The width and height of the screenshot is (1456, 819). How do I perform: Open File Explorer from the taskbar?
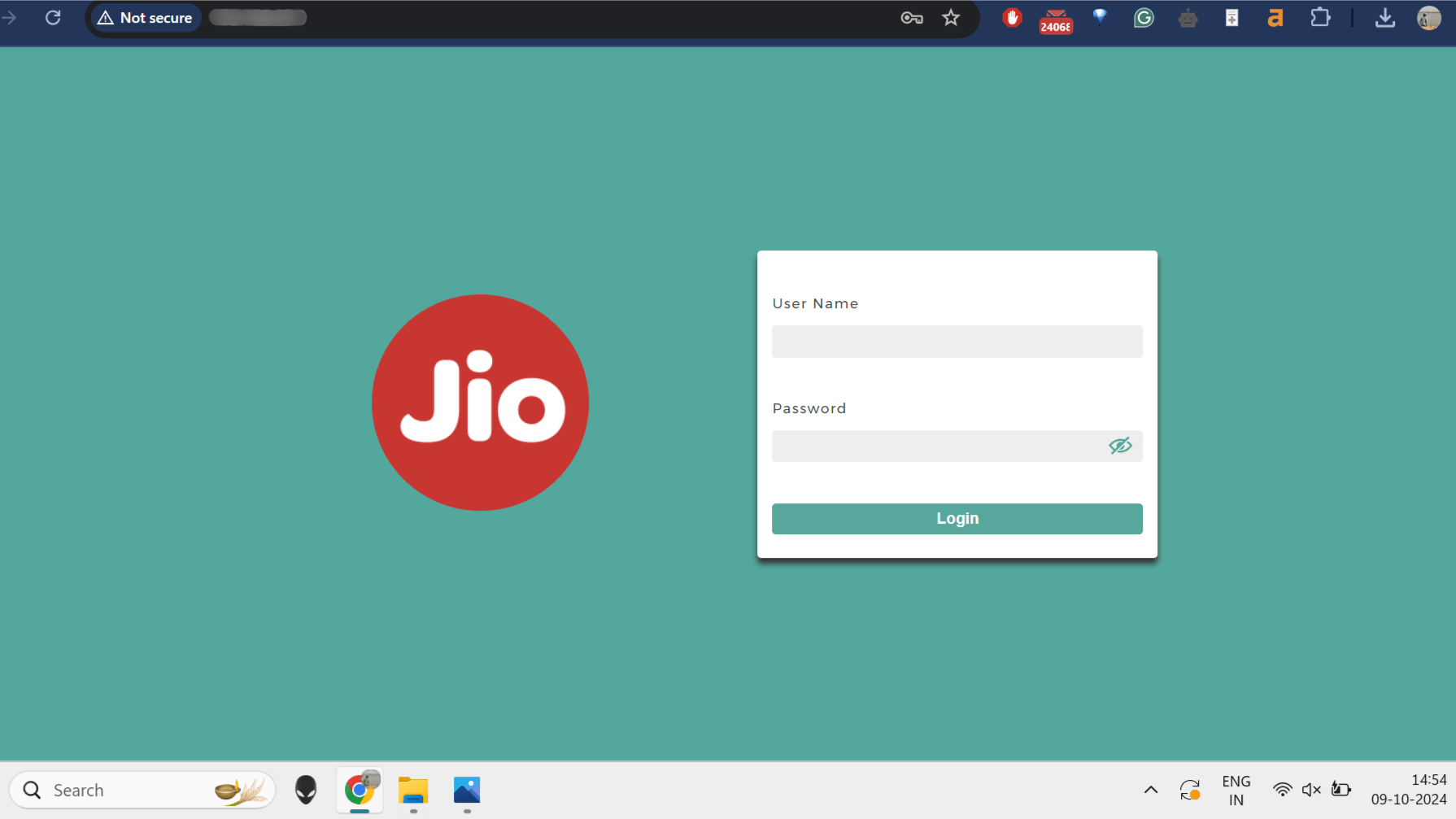(x=413, y=790)
